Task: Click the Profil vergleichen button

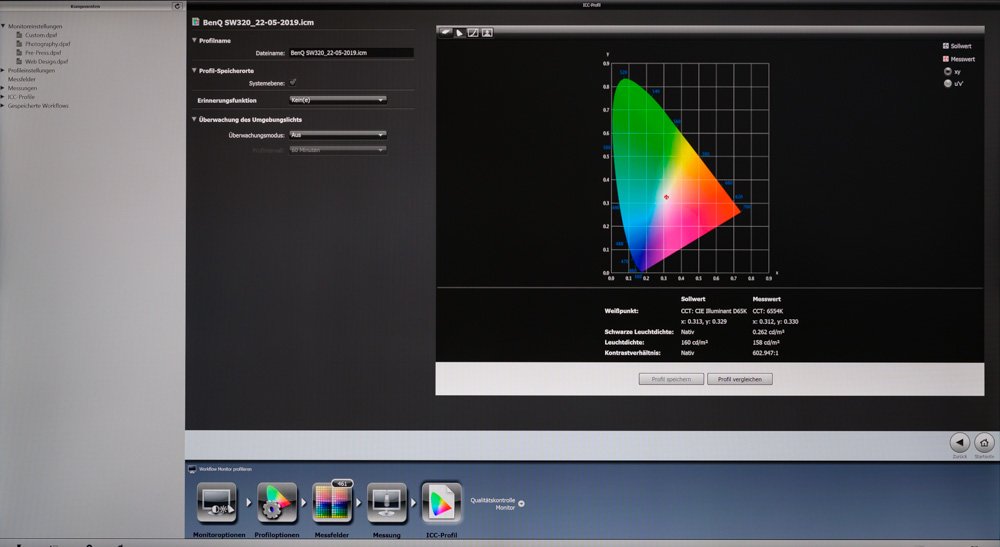Action: click(x=739, y=379)
